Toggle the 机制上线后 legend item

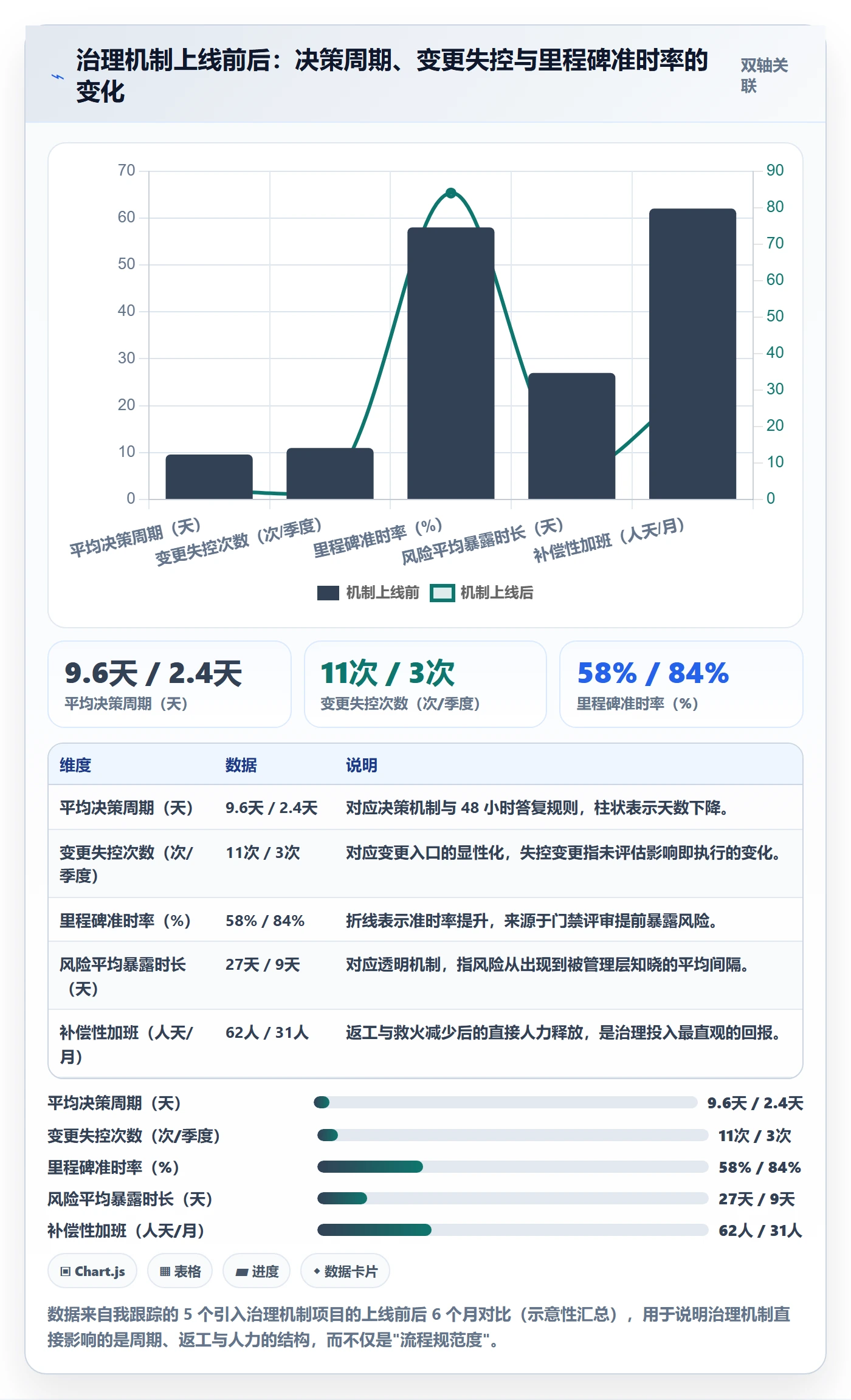coord(481,592)
